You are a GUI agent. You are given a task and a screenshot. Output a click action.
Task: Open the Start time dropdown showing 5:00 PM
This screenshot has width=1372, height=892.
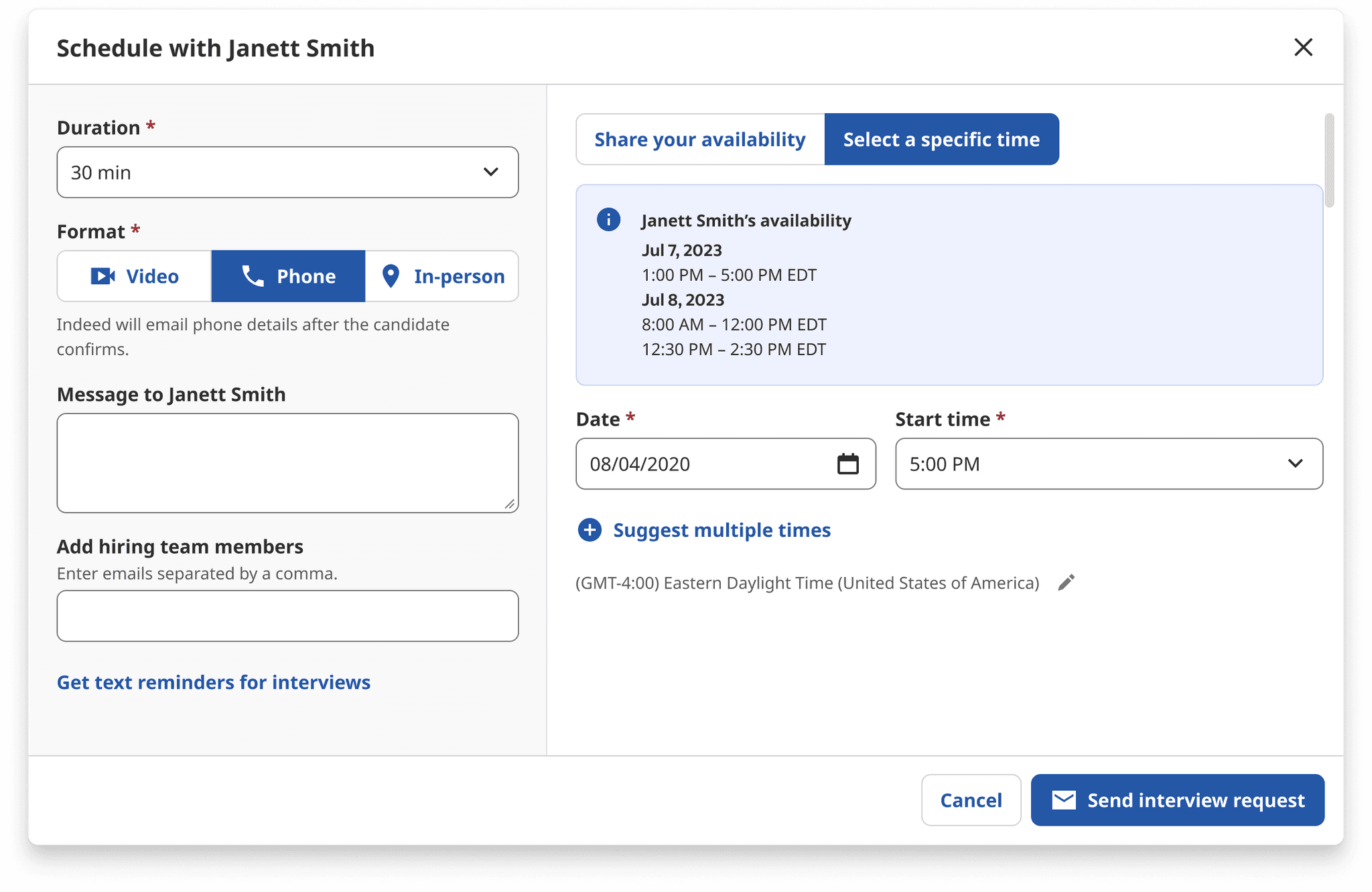tap(1109, 464)
